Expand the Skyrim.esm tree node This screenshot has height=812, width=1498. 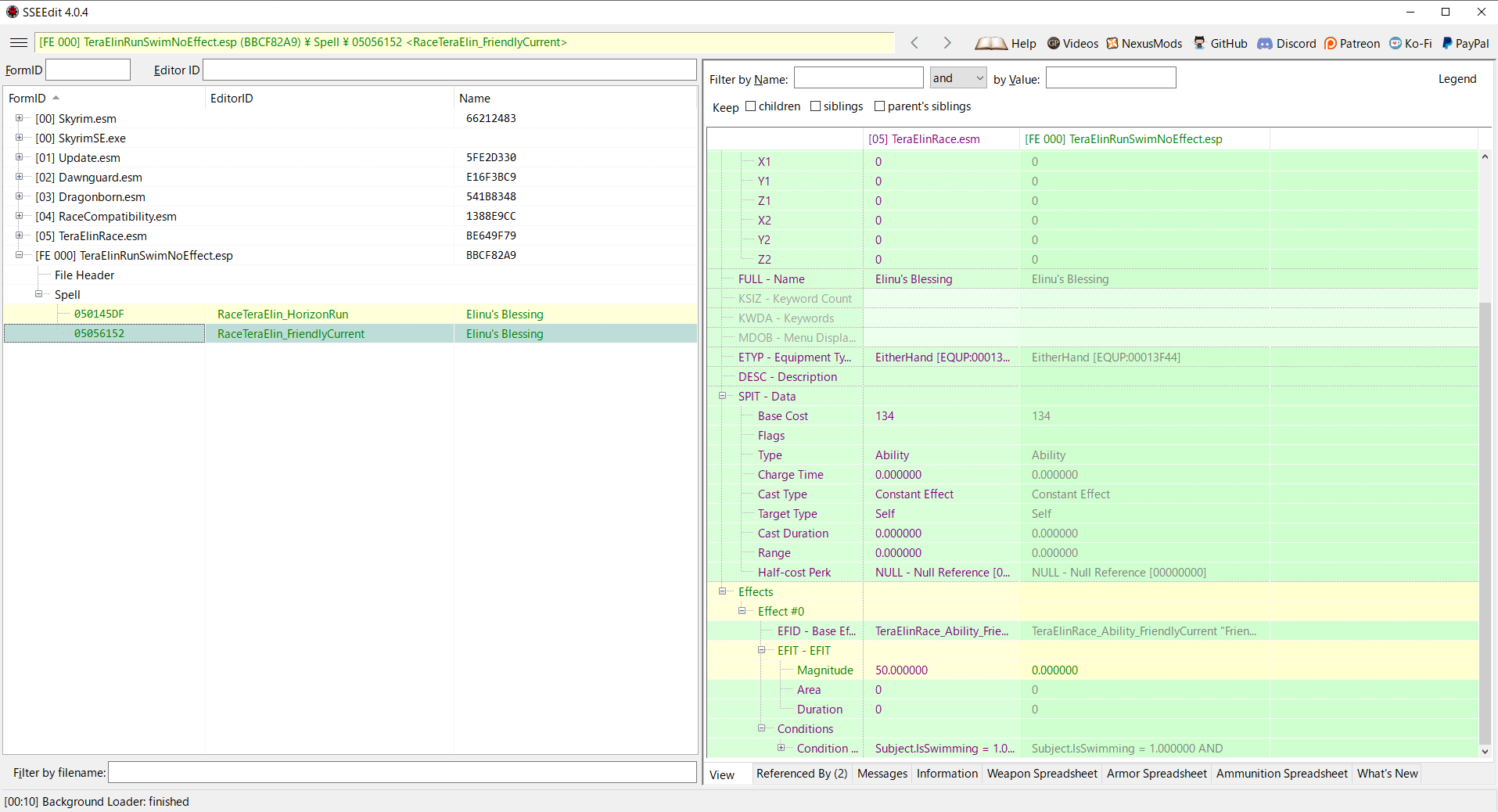(x=20, y=118)
